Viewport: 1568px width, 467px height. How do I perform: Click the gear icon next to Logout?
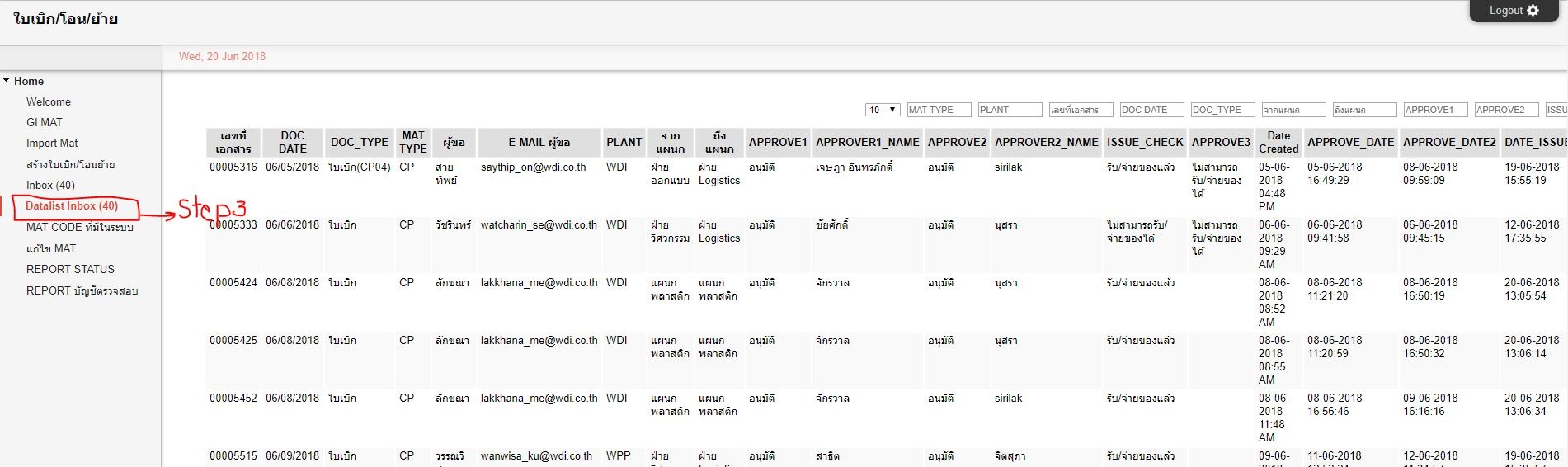[1533, 11]
